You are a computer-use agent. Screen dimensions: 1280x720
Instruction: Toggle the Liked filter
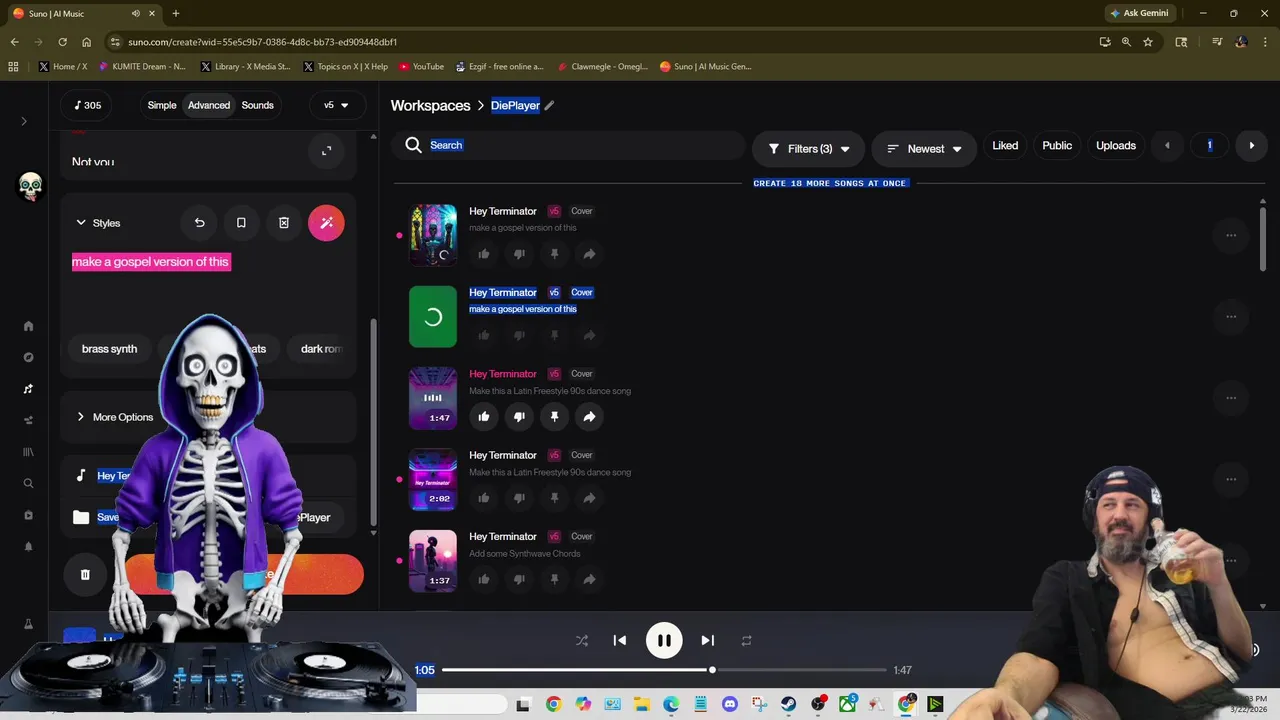click(x=1005, y=146)
